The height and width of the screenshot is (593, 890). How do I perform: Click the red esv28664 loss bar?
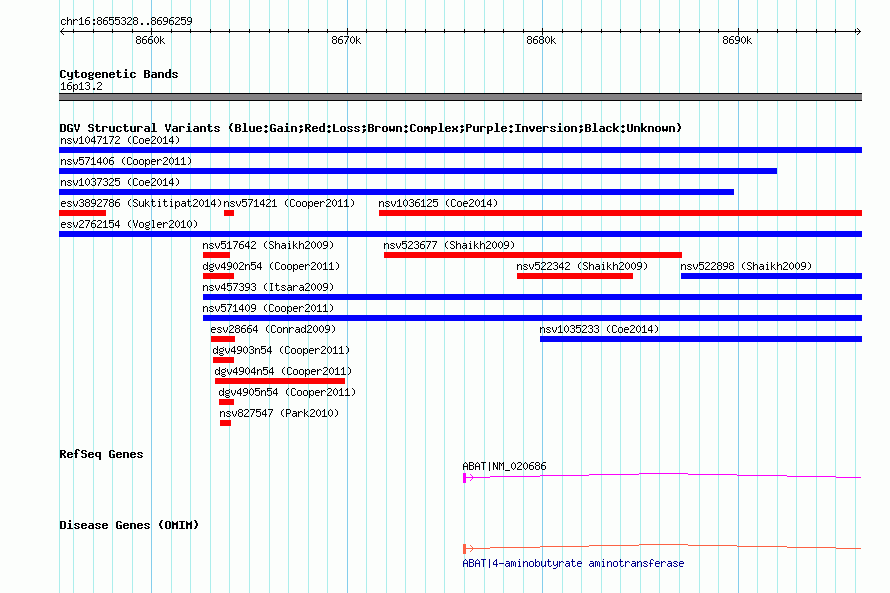pos(222,339)
